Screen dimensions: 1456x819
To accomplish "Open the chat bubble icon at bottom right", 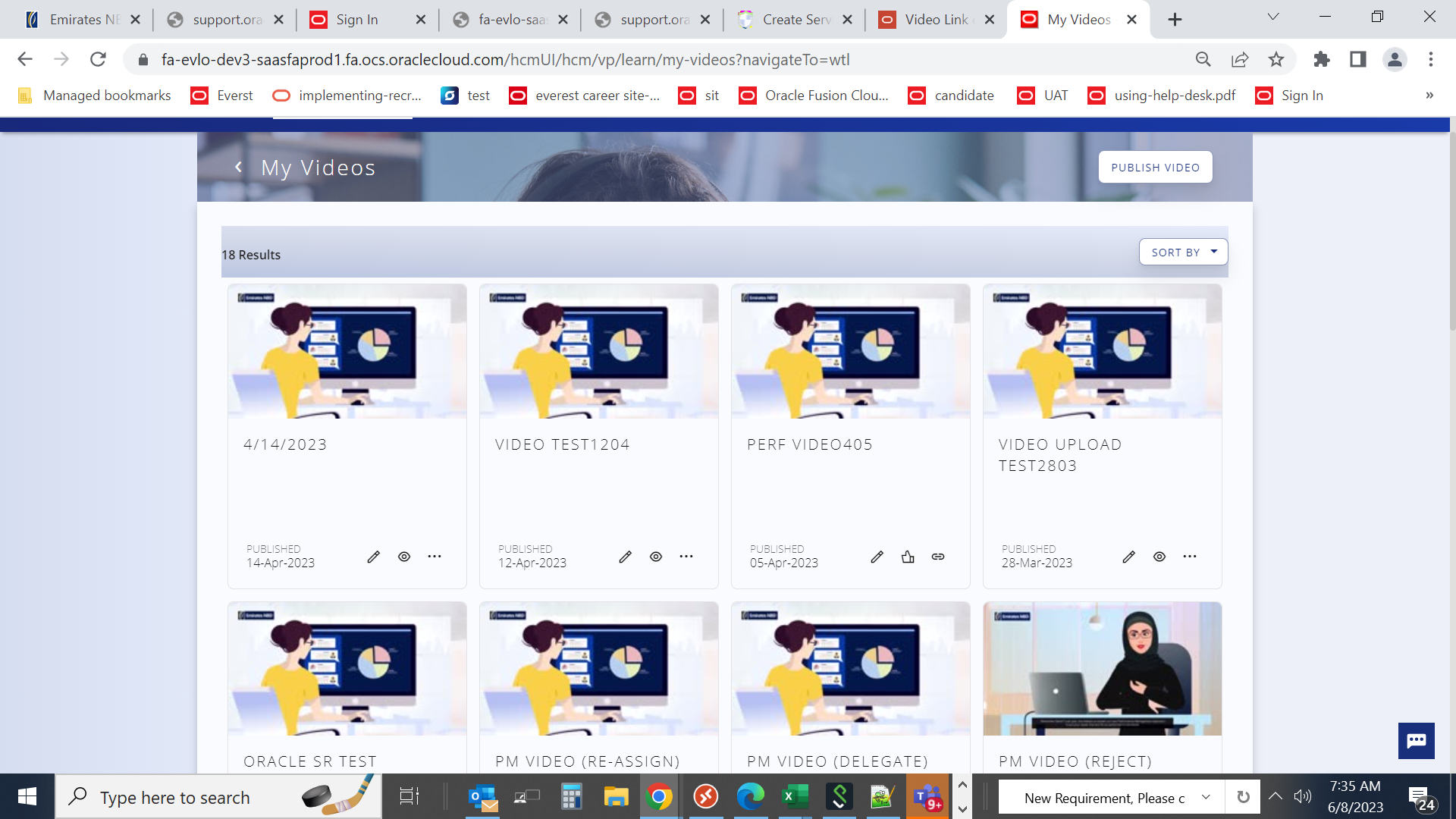I will click(x=1416, y=741).
